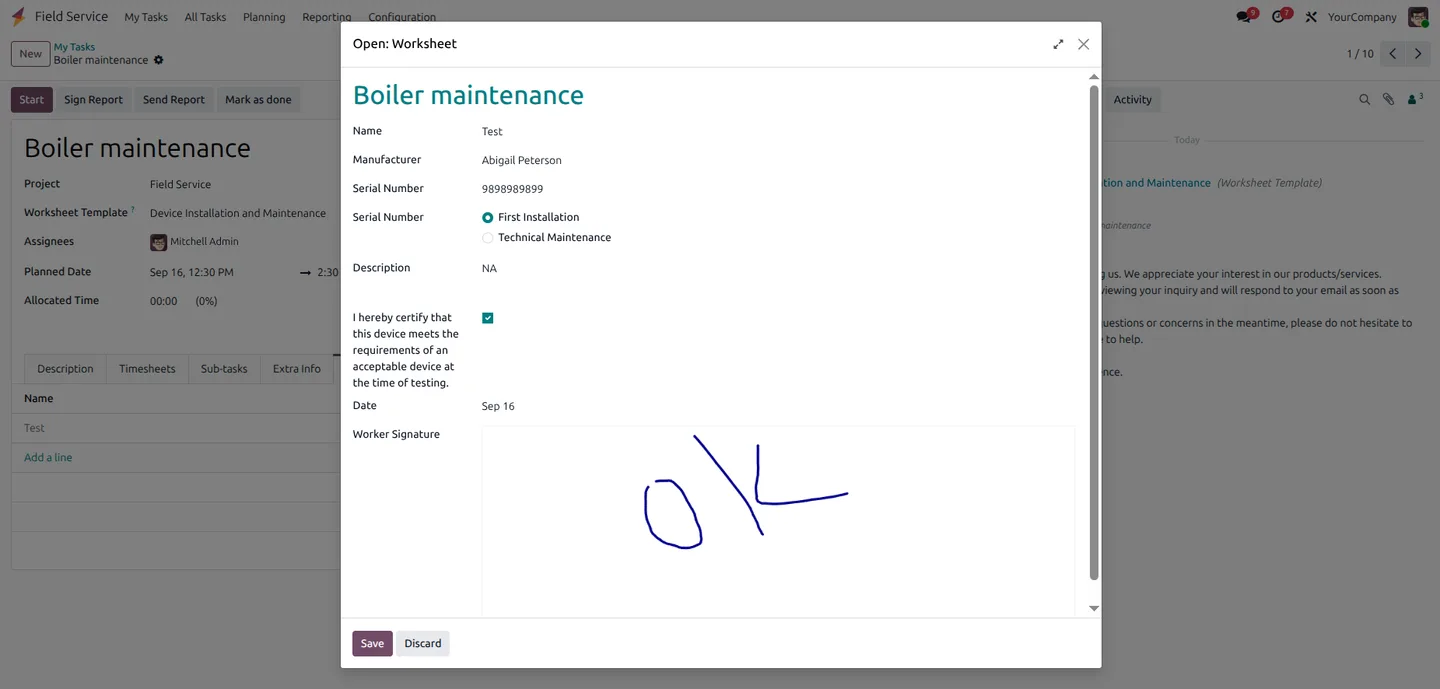The width and height of the screenshot is (1440, 689).
Task: Open the activities clock icon
Action: click(1278, 17)
